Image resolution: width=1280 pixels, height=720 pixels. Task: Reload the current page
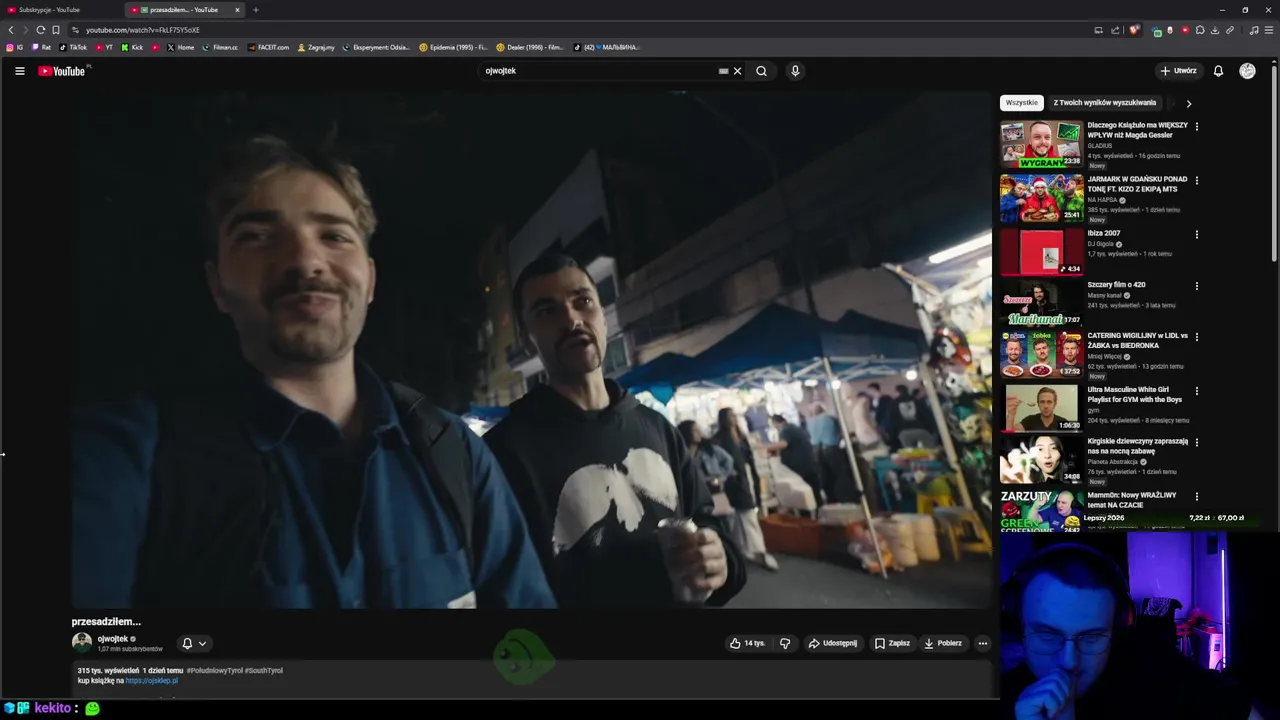[40, 30]
